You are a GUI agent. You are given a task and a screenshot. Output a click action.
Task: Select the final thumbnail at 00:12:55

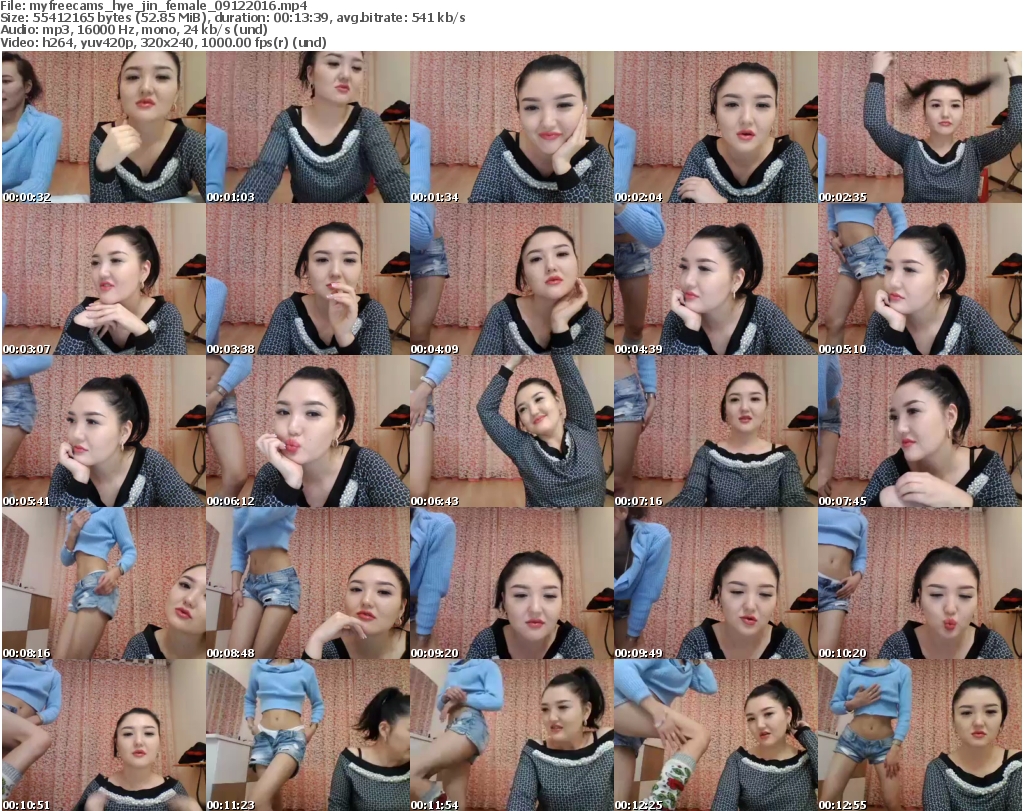click(x=920, y=735)
